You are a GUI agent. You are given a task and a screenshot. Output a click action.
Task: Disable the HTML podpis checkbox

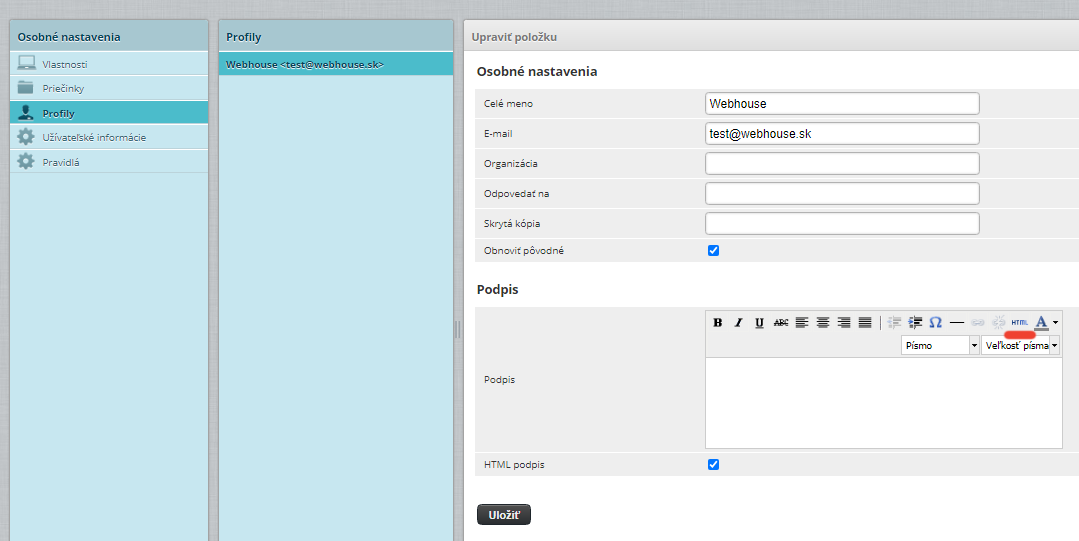[713, 464]
